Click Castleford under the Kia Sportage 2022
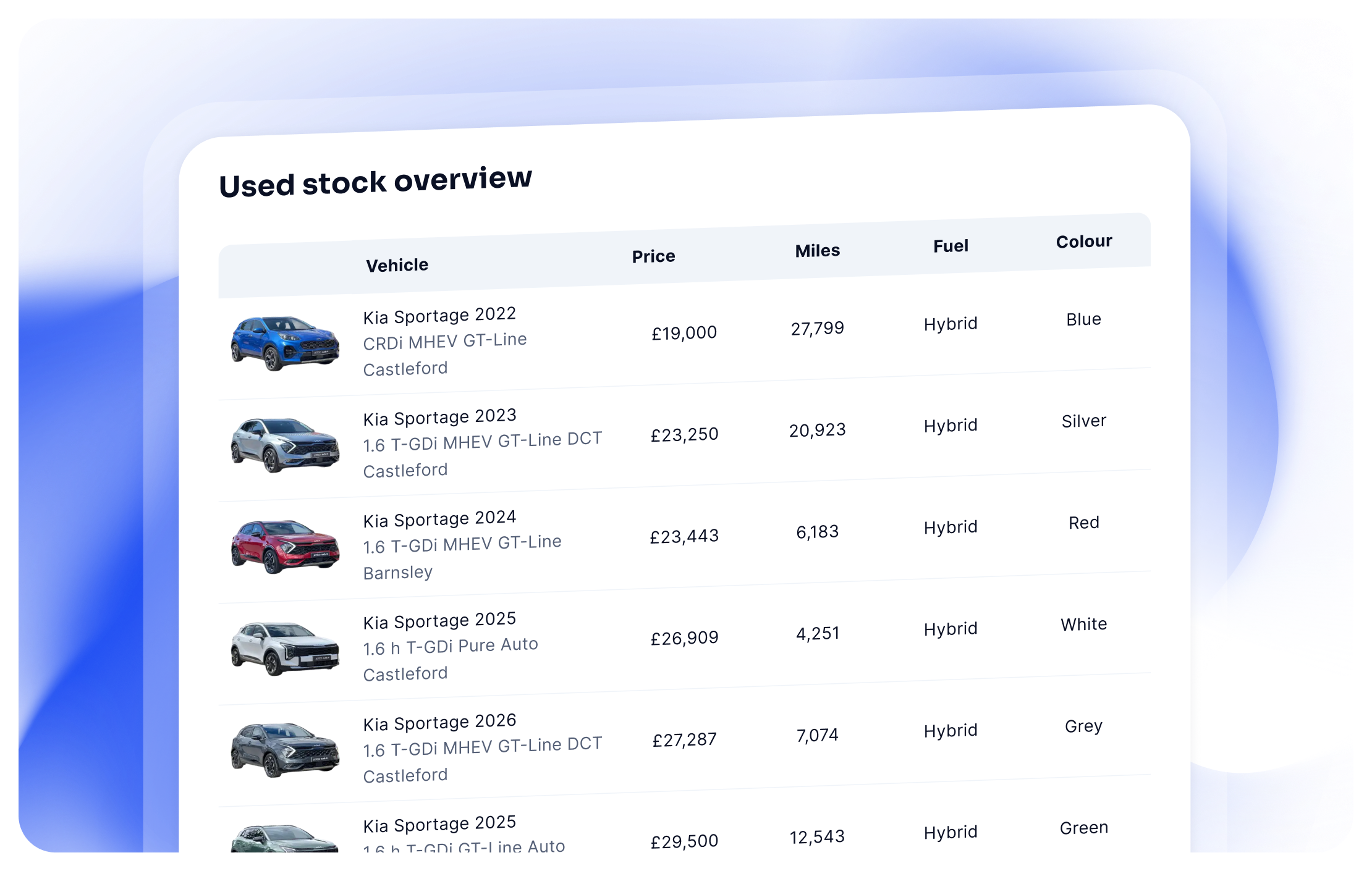Screen dimensions: 1372x871 405,369
